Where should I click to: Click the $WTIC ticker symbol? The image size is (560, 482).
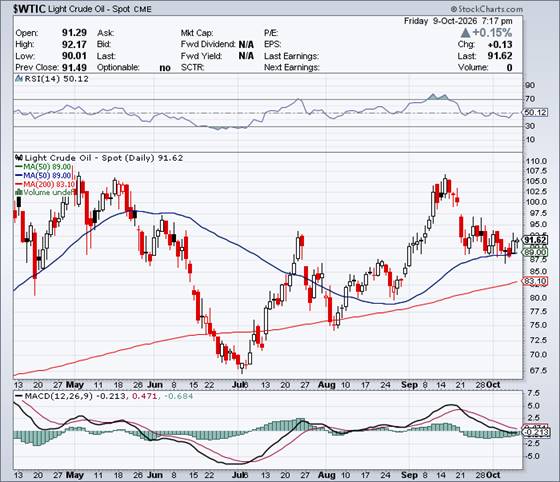pos(29,9)
